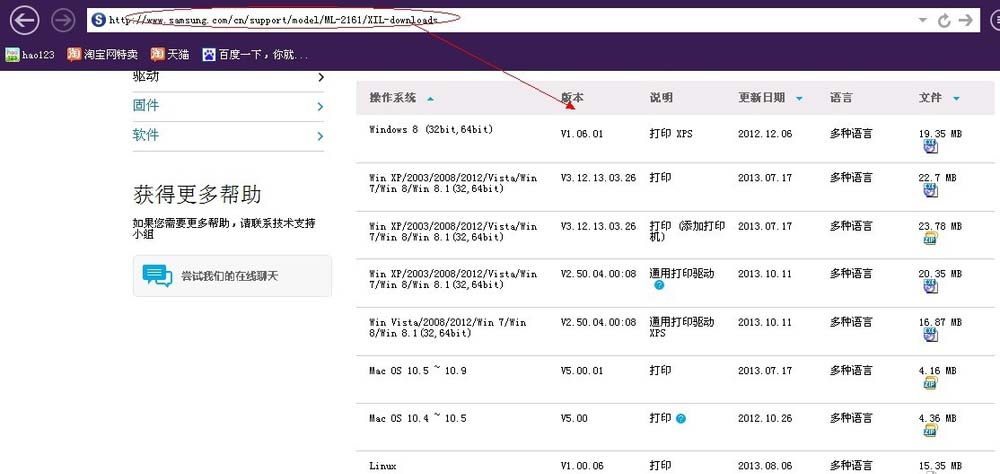Expand the 软件 chevron arrow
Image resolution: width=1000 pixels, height=474 pixels.
pos(320,136)
